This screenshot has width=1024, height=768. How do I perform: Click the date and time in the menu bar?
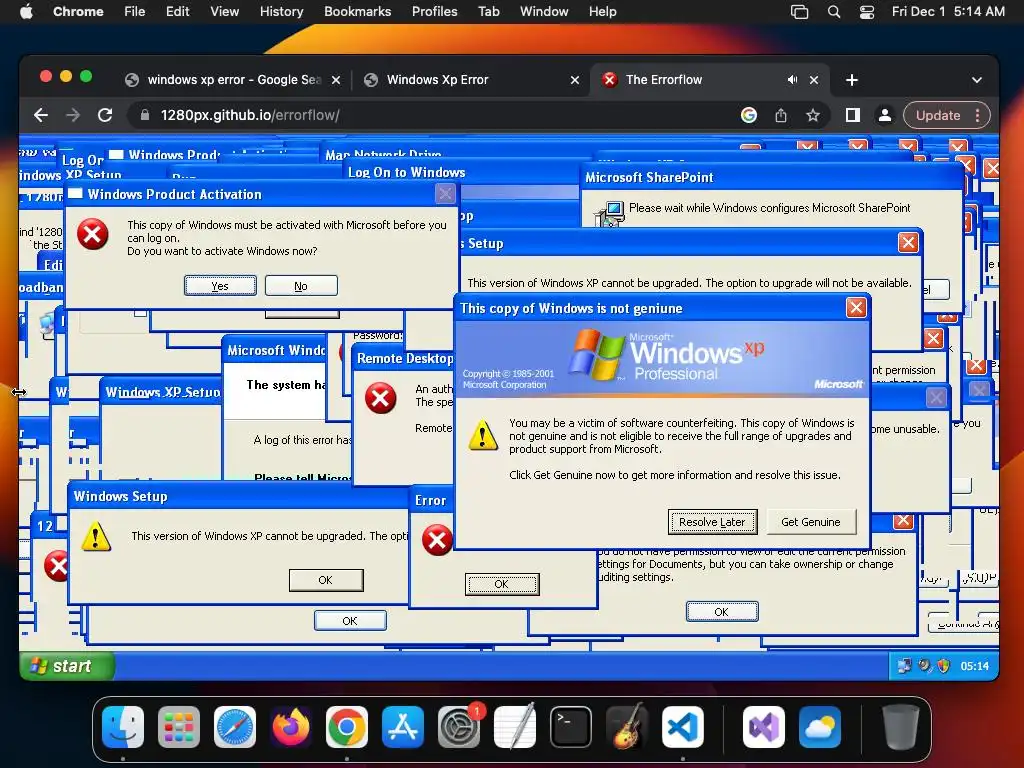coord(948,11)
